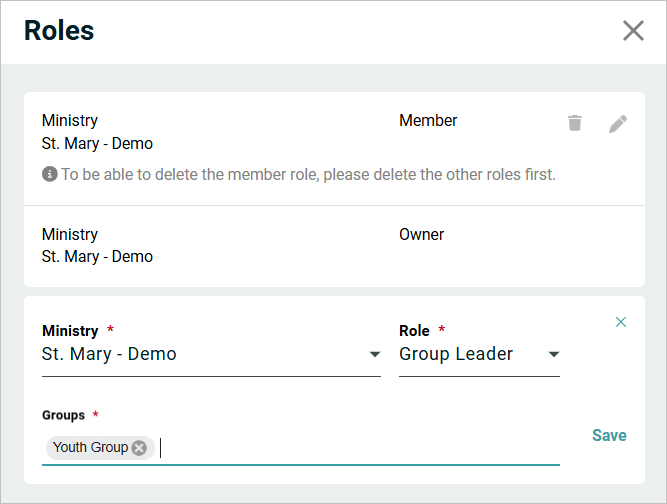Click the info icon beside delete notice
Screen dimensions: 667x504
(49, 174)
